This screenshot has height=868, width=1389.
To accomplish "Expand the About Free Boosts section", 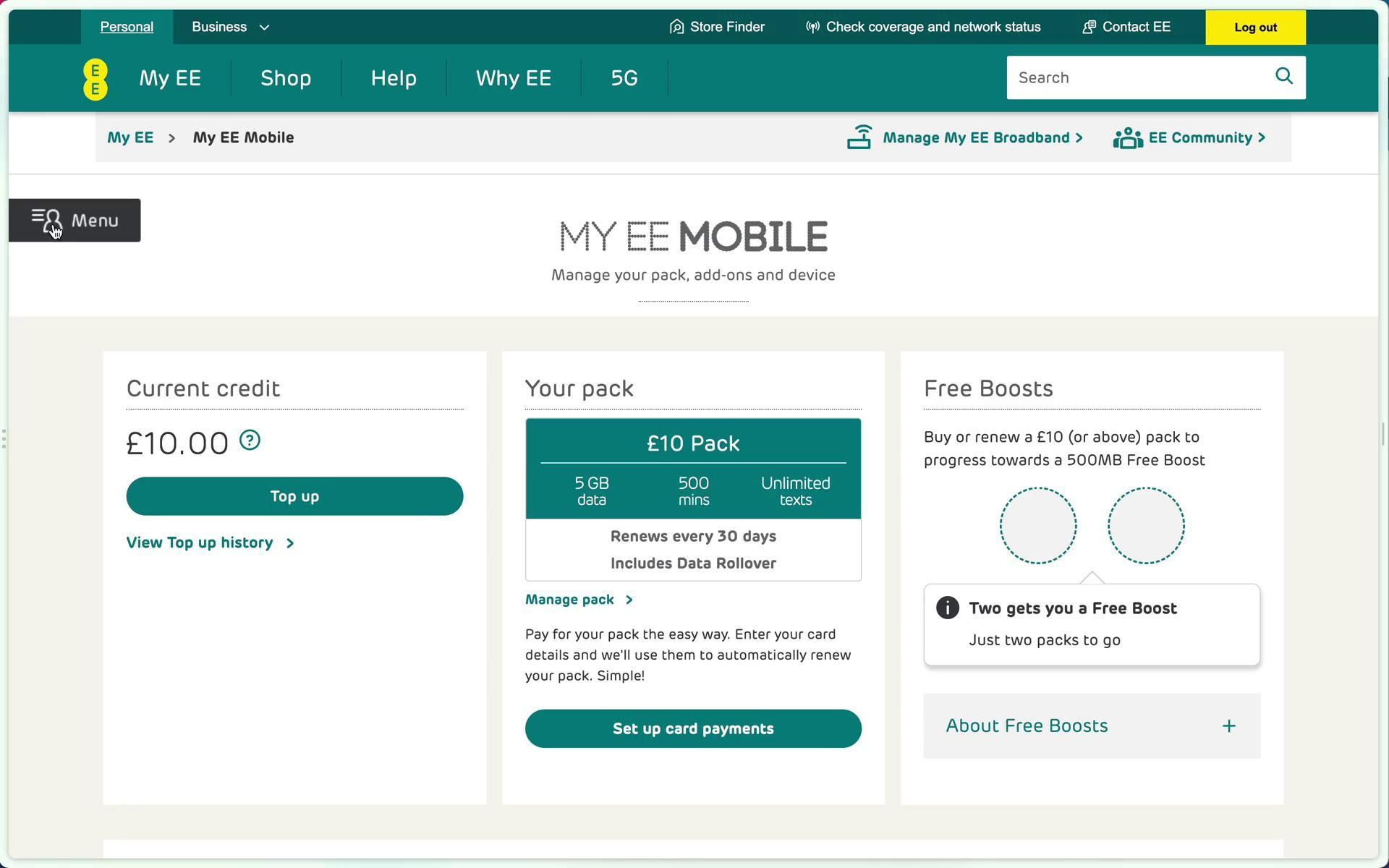I will coord(1091,726).
